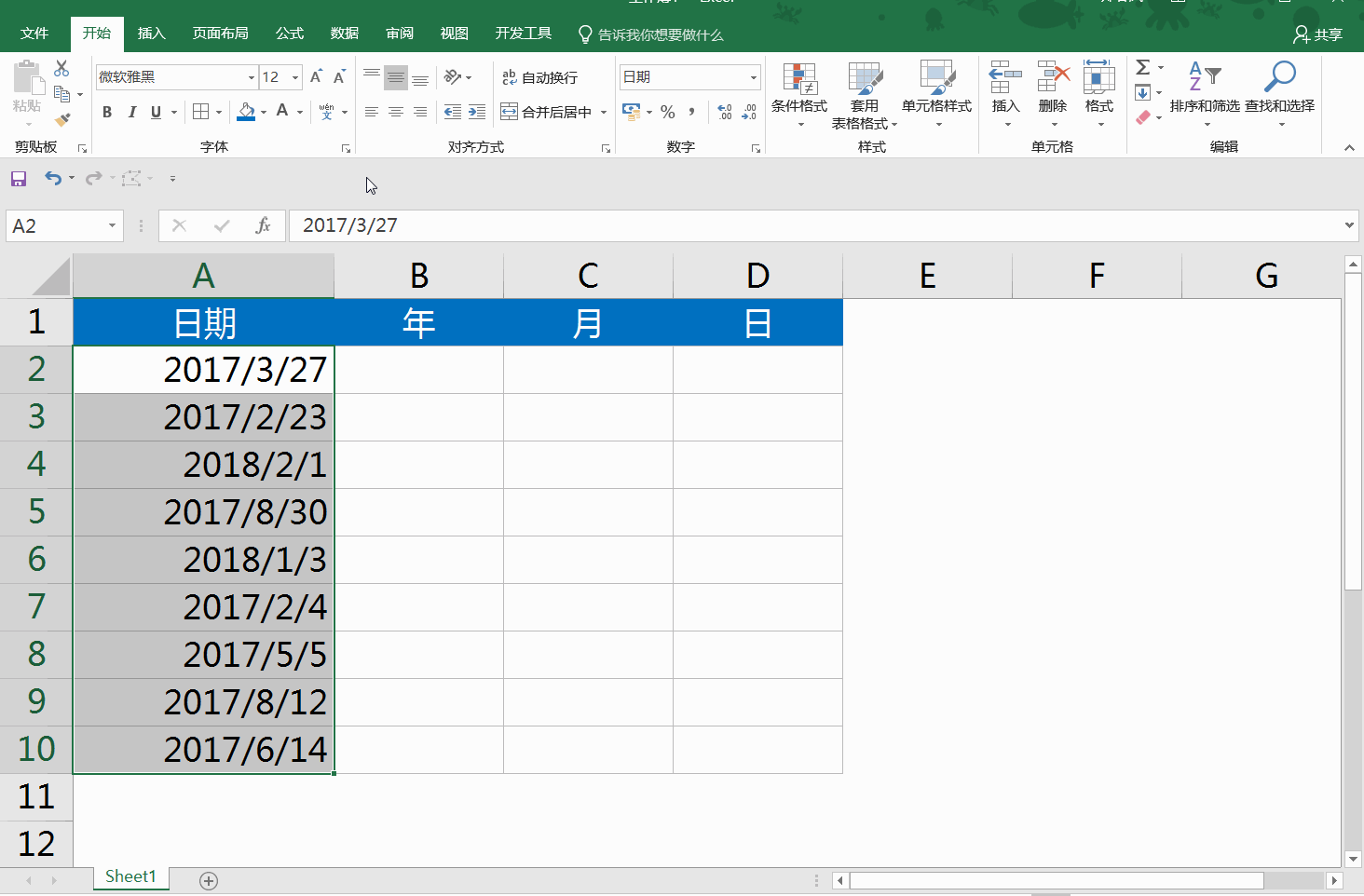Click the Fill down arrow icon

pyautogui.click(x=1143, y=92)
